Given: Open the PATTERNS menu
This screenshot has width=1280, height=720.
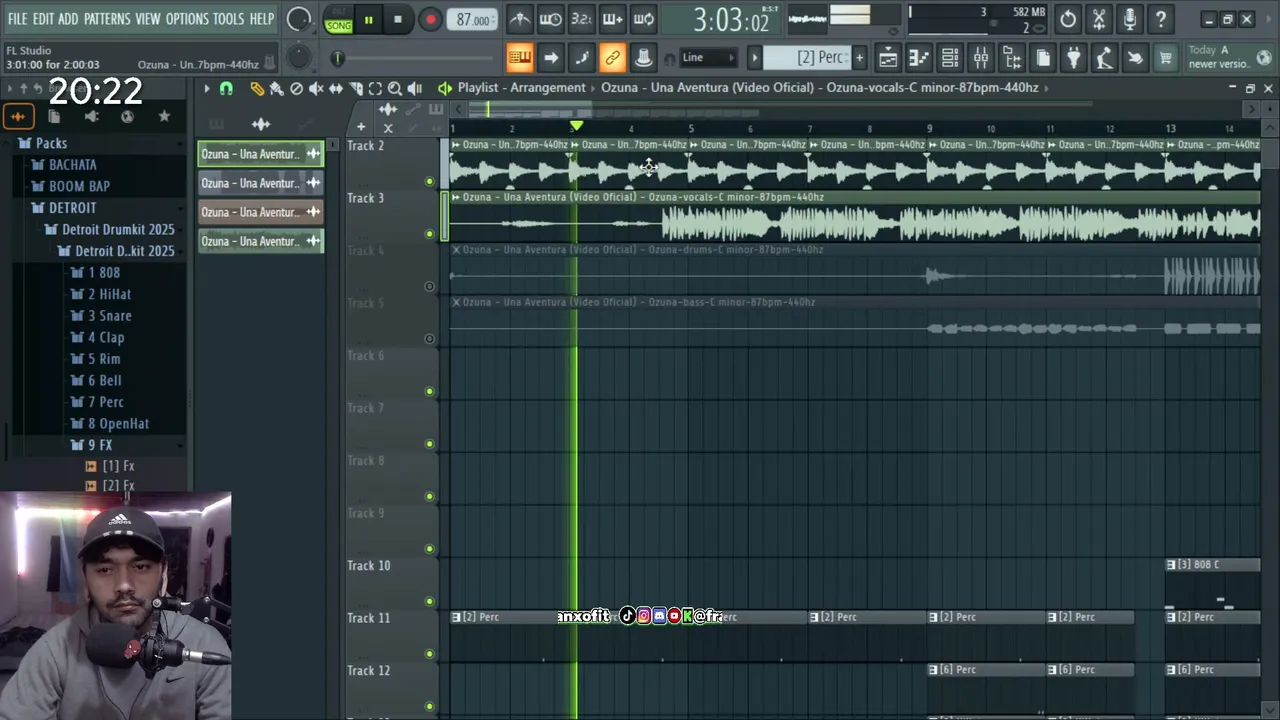Looking at the screenshot, I should point(107,19).
